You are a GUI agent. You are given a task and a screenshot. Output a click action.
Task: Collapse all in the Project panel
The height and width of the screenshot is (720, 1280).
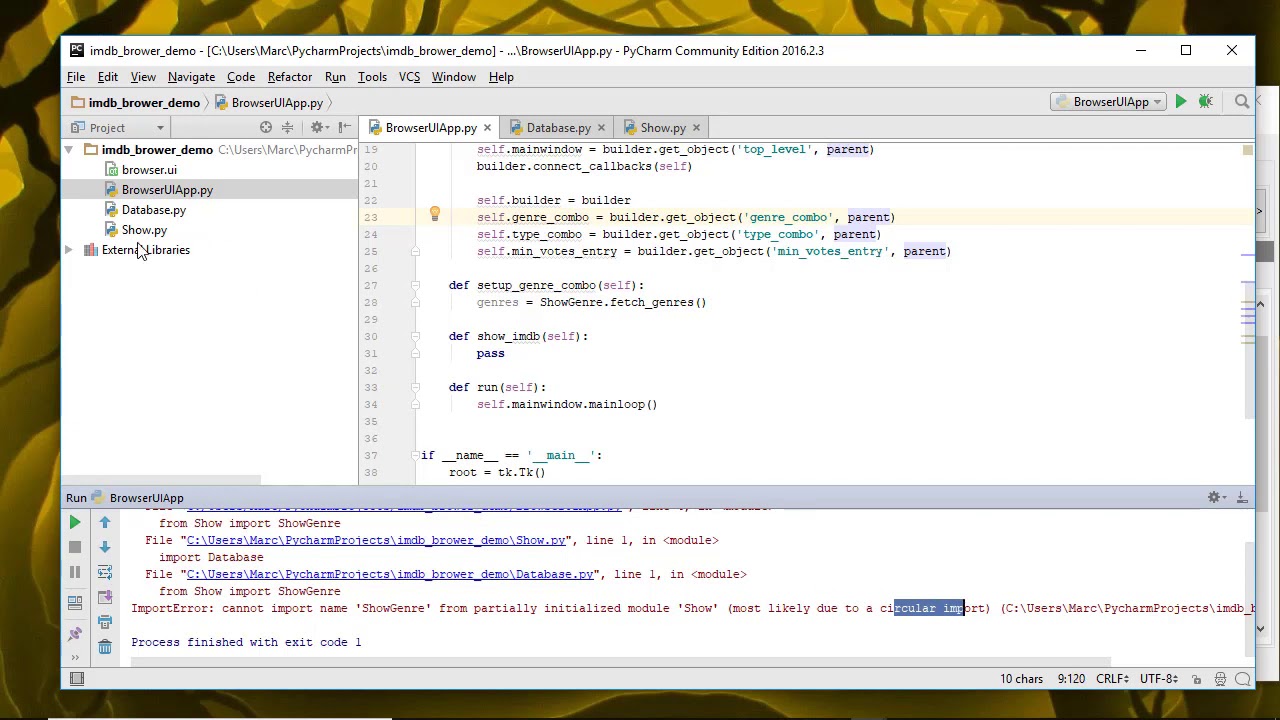[288, 128]
